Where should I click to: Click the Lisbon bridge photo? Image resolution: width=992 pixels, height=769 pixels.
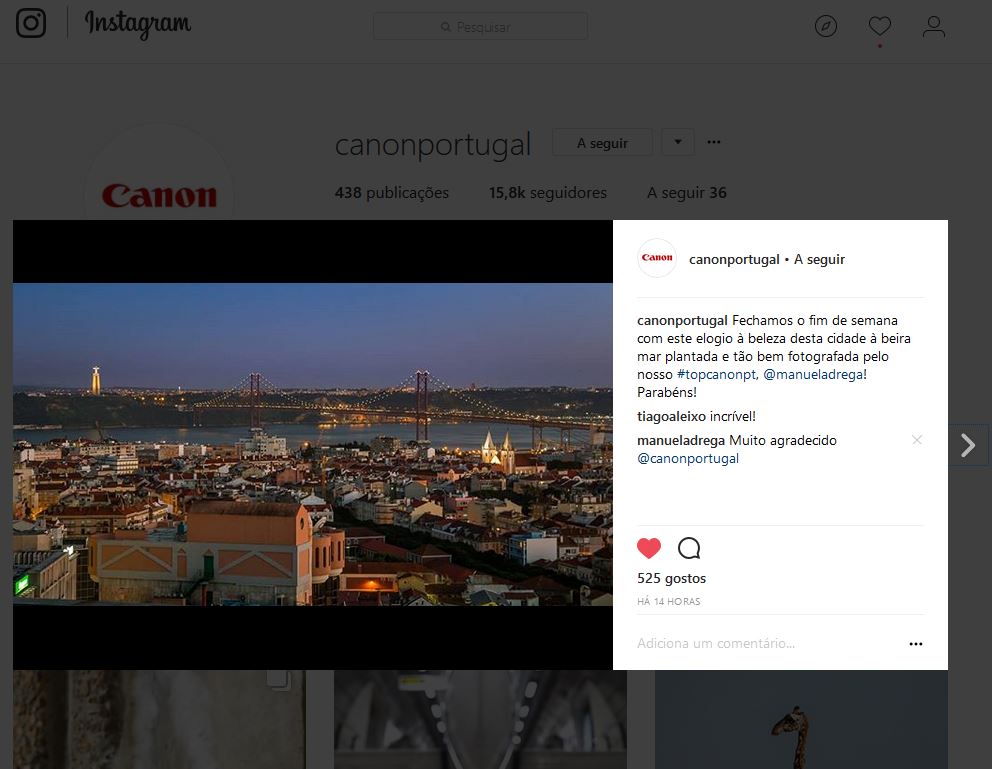pyautogui.click(x=313, y=445)
